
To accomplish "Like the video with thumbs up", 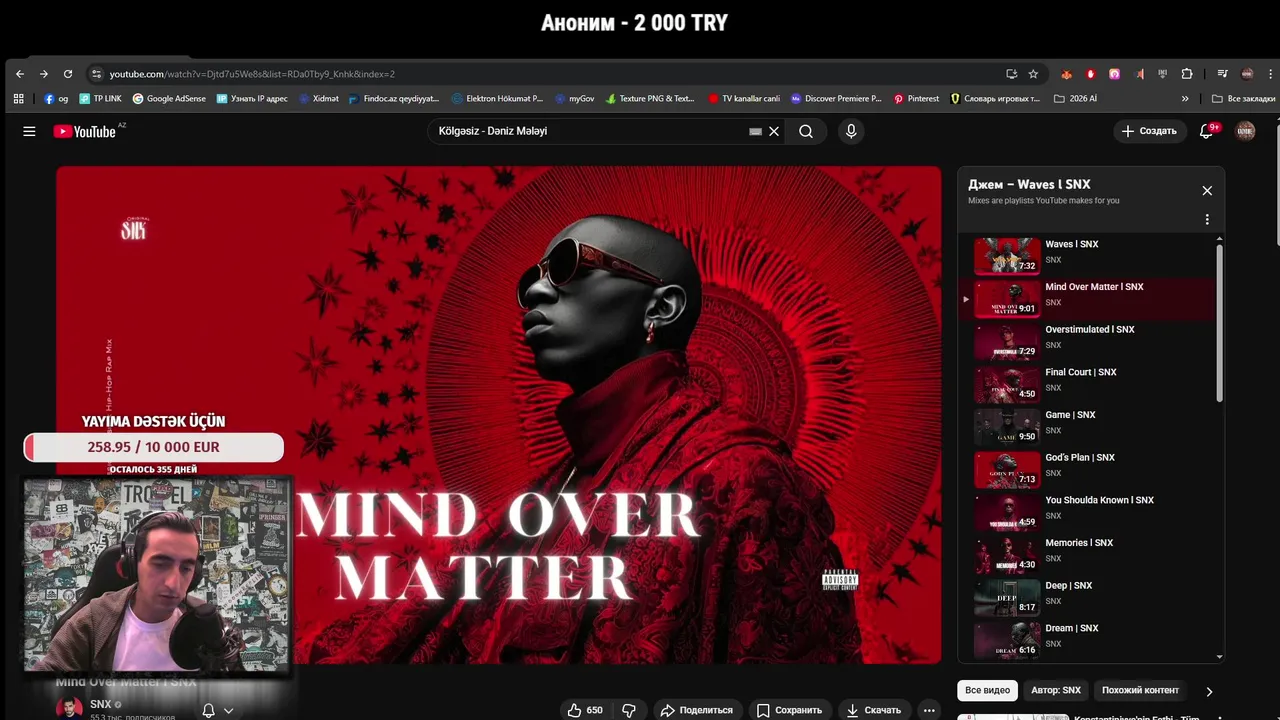I will coord(585,710).
